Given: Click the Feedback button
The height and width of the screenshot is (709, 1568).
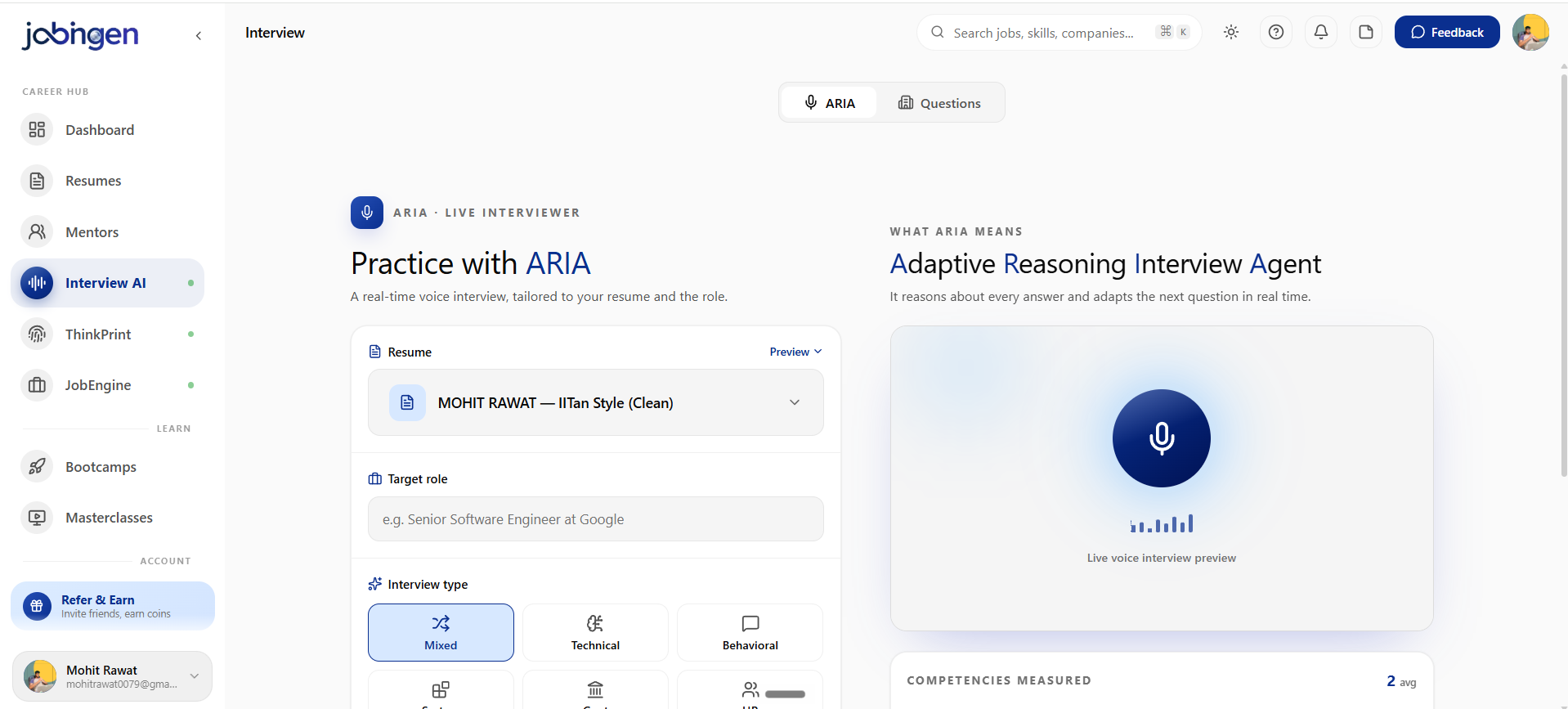Looking at the screenshot, I should [x=1447, y=32].
